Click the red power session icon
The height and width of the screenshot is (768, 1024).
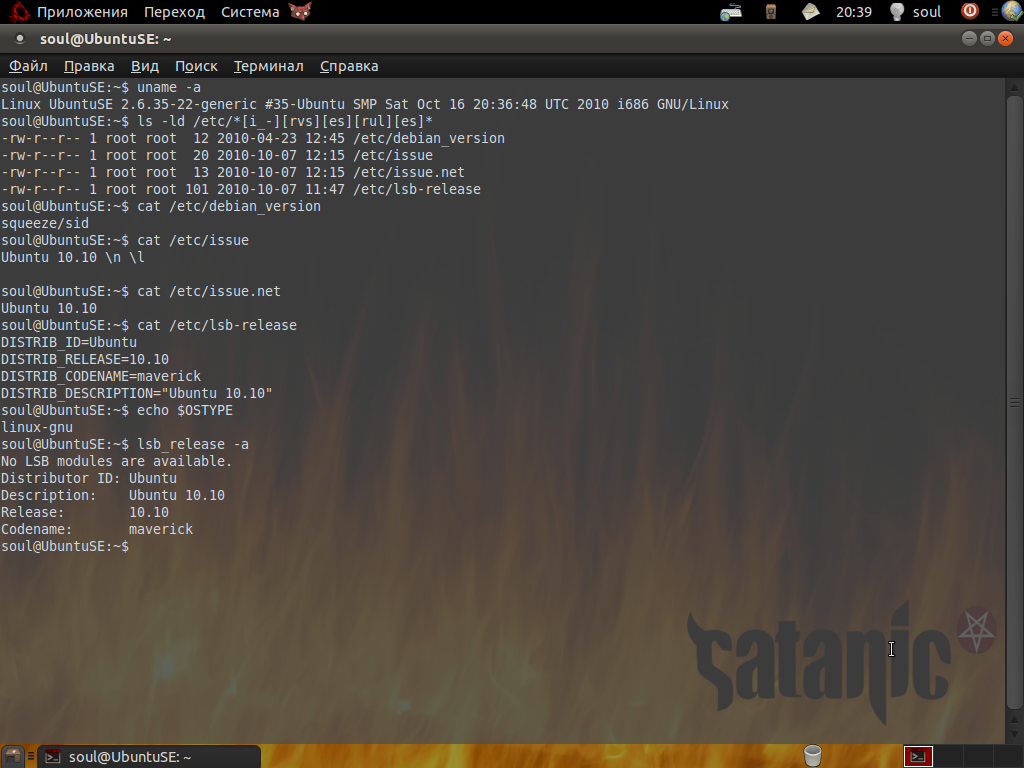click(970, 11)
